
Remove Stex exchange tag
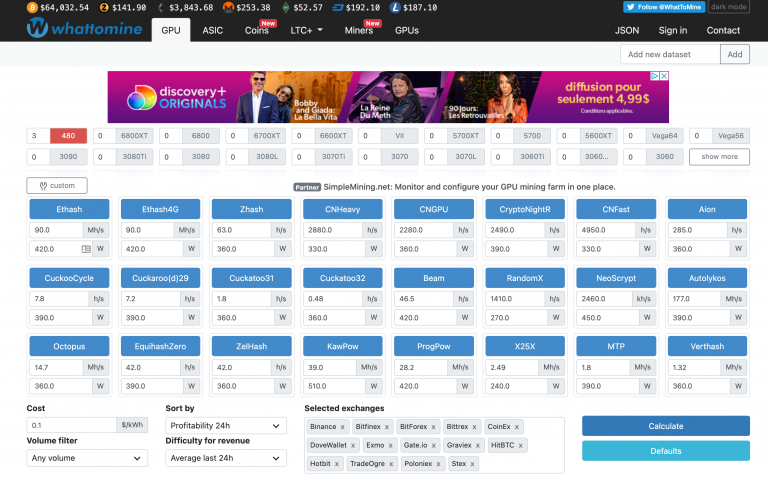472,464
